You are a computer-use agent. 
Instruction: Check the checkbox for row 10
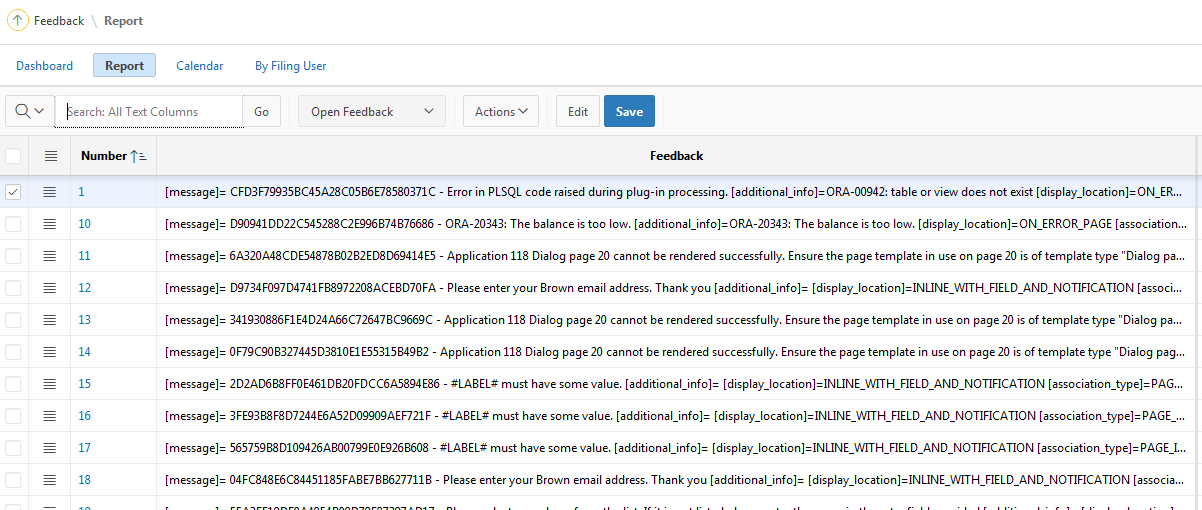pyautogui.click(x=13, y=224)
